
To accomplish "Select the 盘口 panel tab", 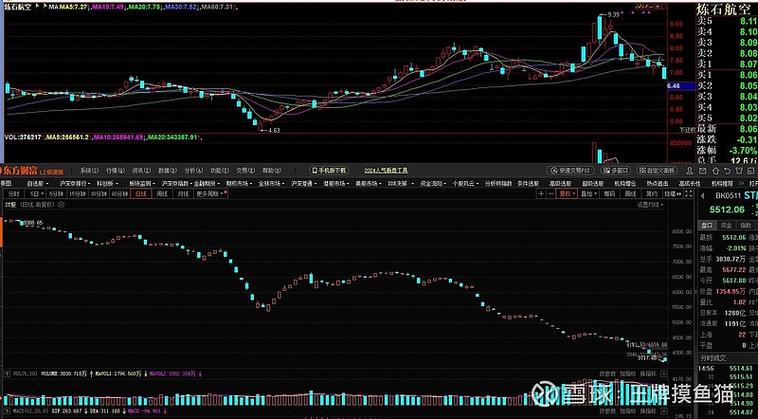I will point(707,226).
